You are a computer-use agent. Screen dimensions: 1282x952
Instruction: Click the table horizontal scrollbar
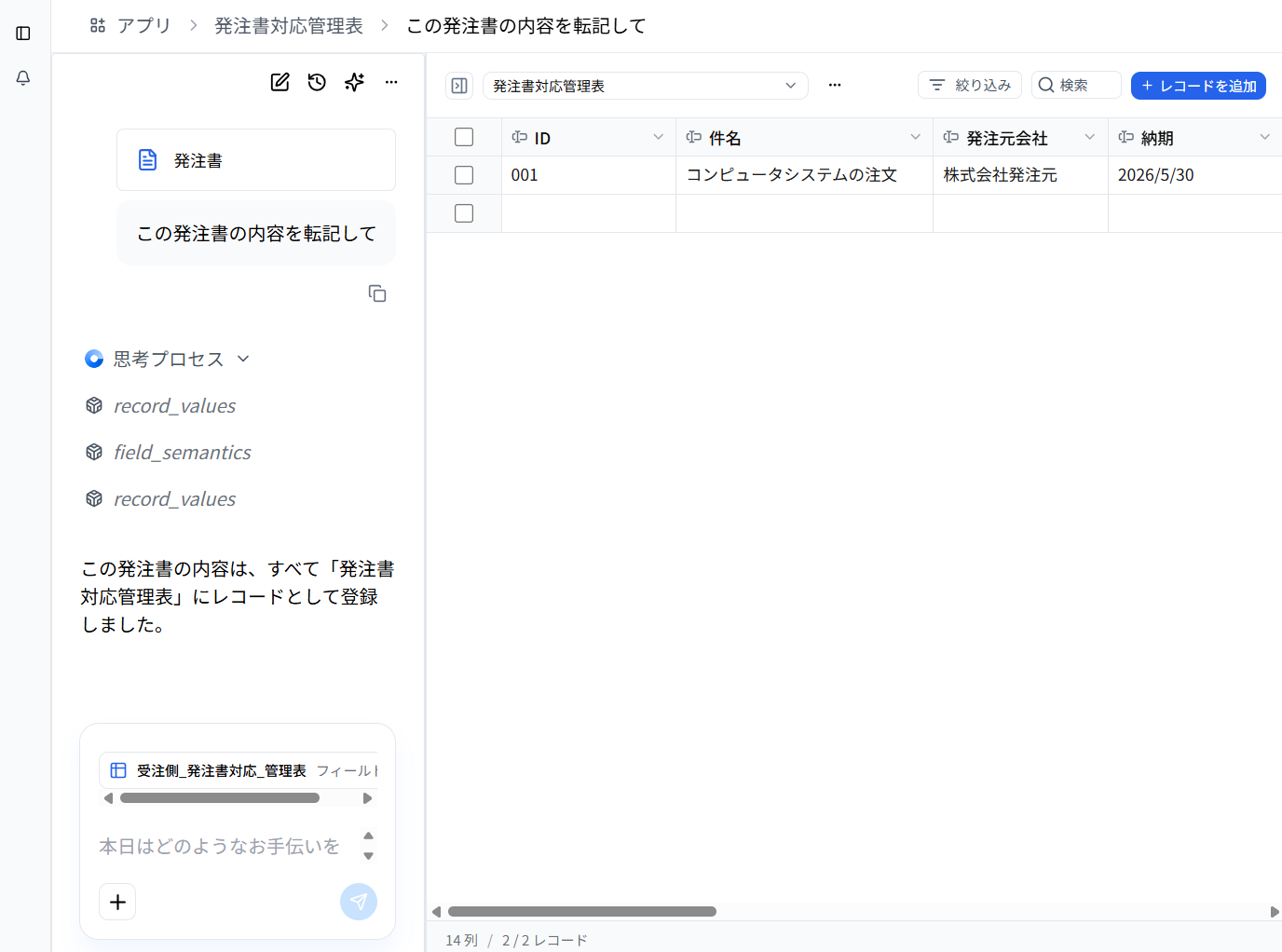(x=582, y=912)
